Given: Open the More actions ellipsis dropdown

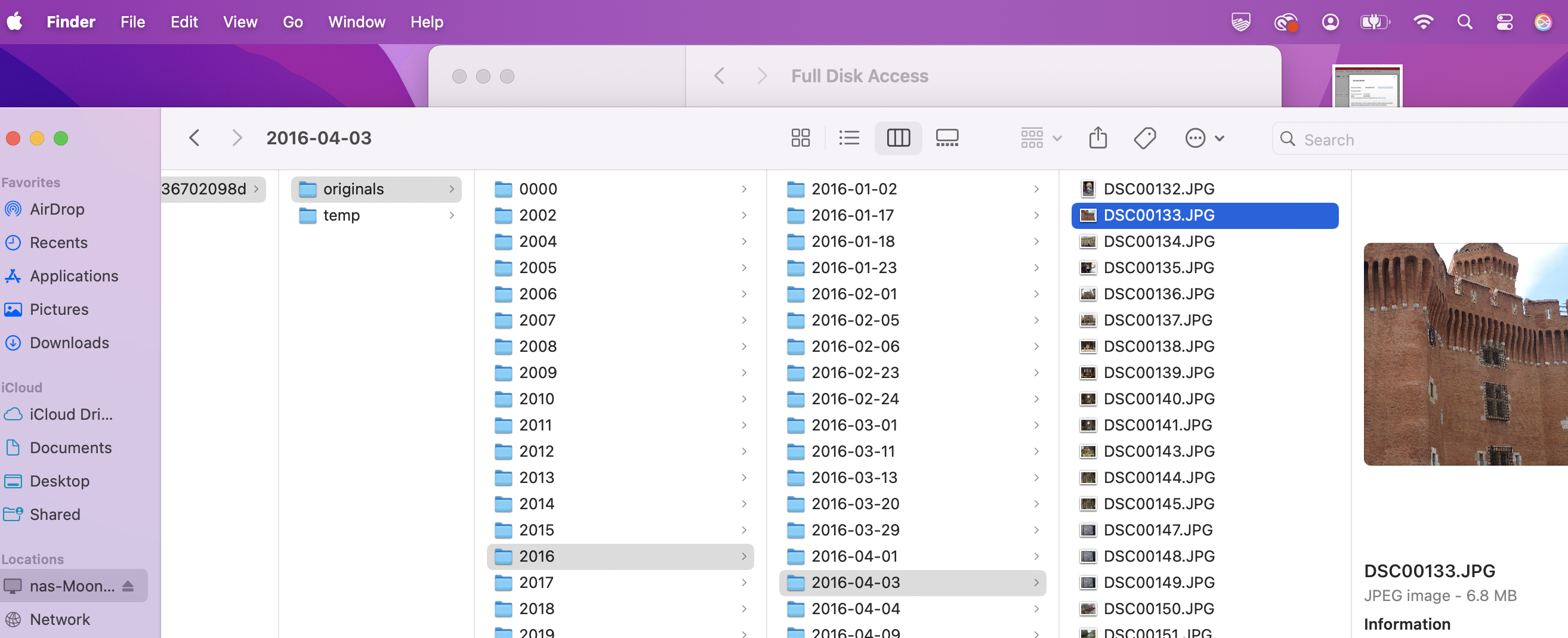Looking at the screenshot, I should [1204, 138].
